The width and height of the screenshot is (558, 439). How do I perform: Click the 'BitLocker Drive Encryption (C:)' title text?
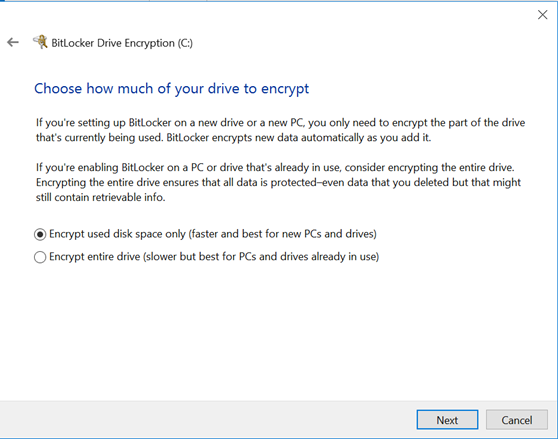click(x=122, y=43)
